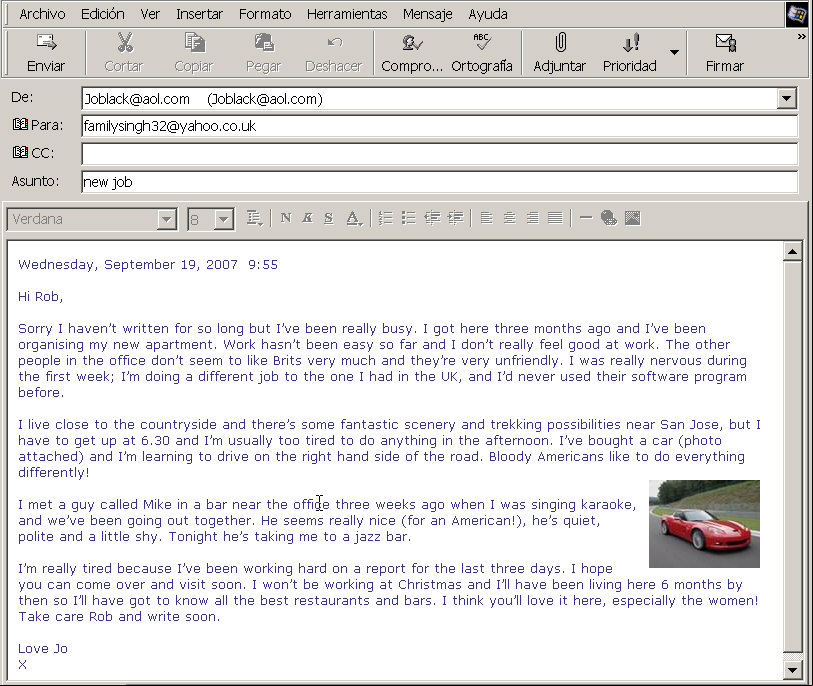
Task: Click the date line "Wednesday, September 19, 2007"
Action: pyautogui.click(x=128, y=265)
